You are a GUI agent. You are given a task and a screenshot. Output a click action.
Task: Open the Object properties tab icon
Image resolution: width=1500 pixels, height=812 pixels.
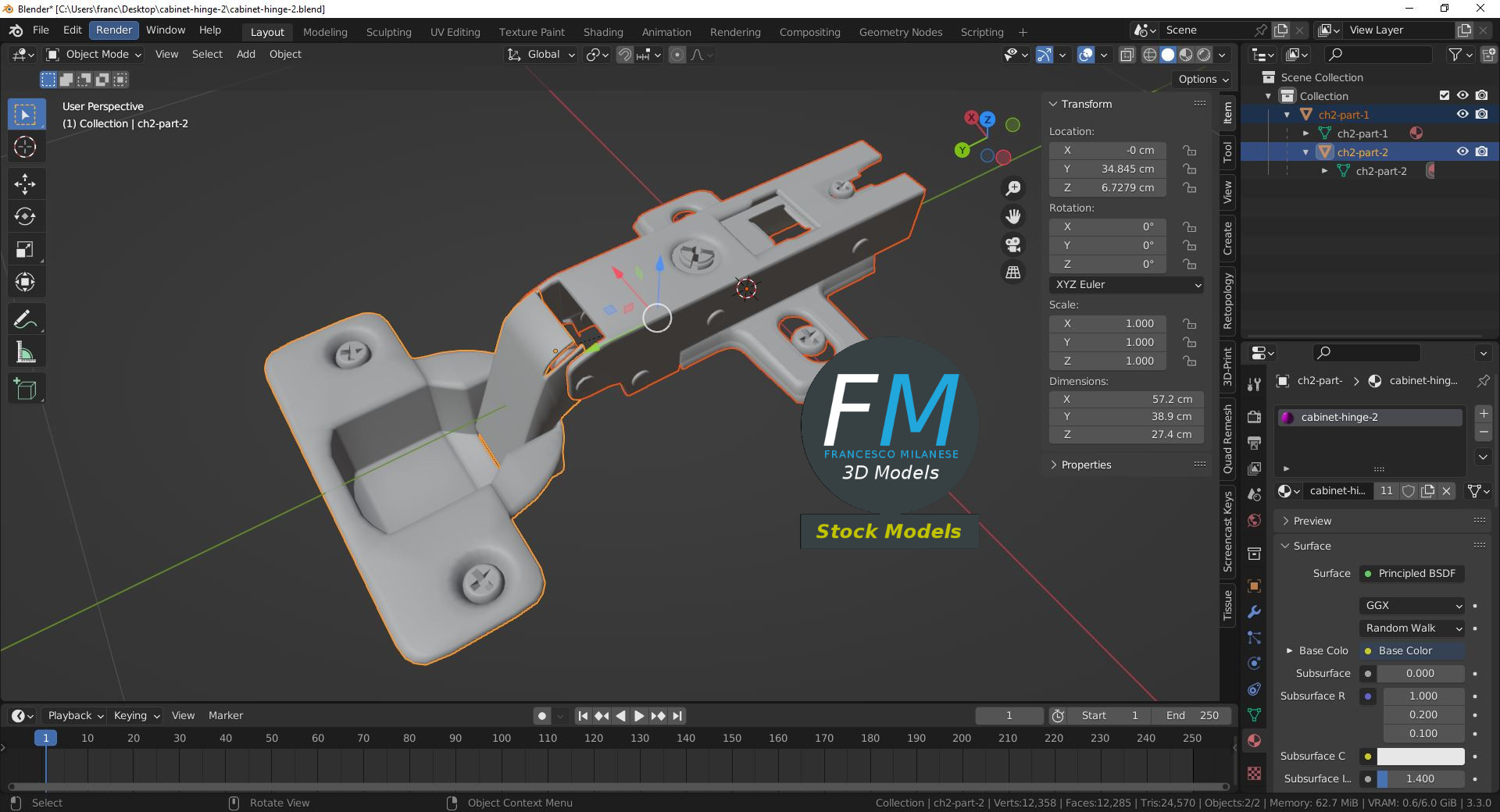point(1254,586)
